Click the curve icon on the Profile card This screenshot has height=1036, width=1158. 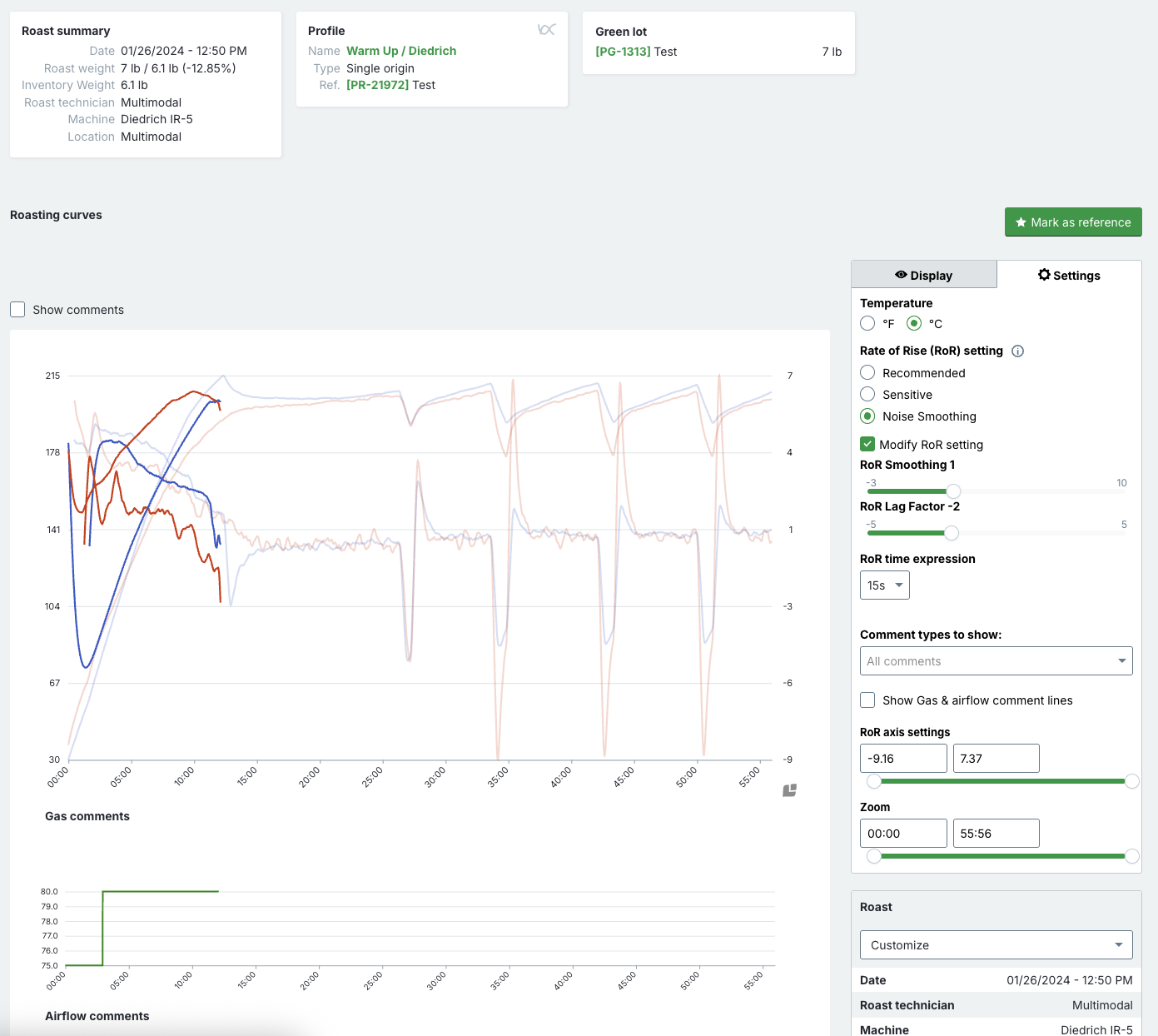546,30
